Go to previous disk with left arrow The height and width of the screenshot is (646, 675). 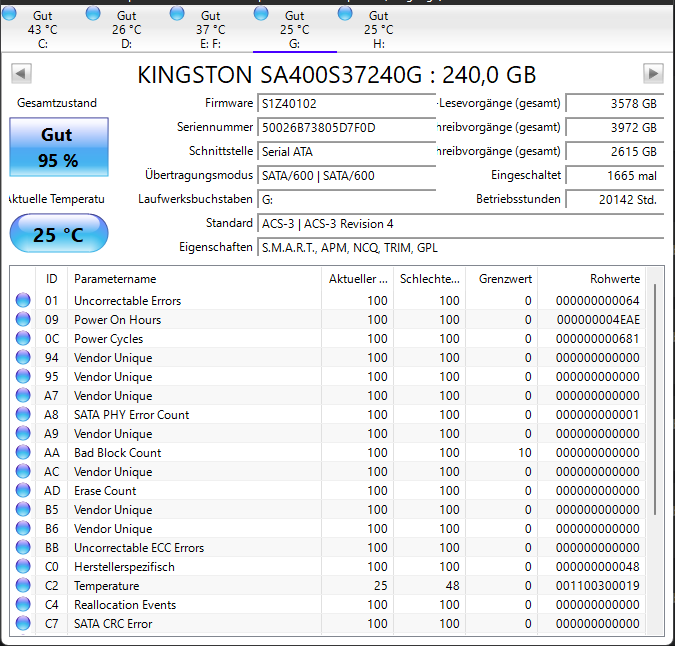pos(21,73)
